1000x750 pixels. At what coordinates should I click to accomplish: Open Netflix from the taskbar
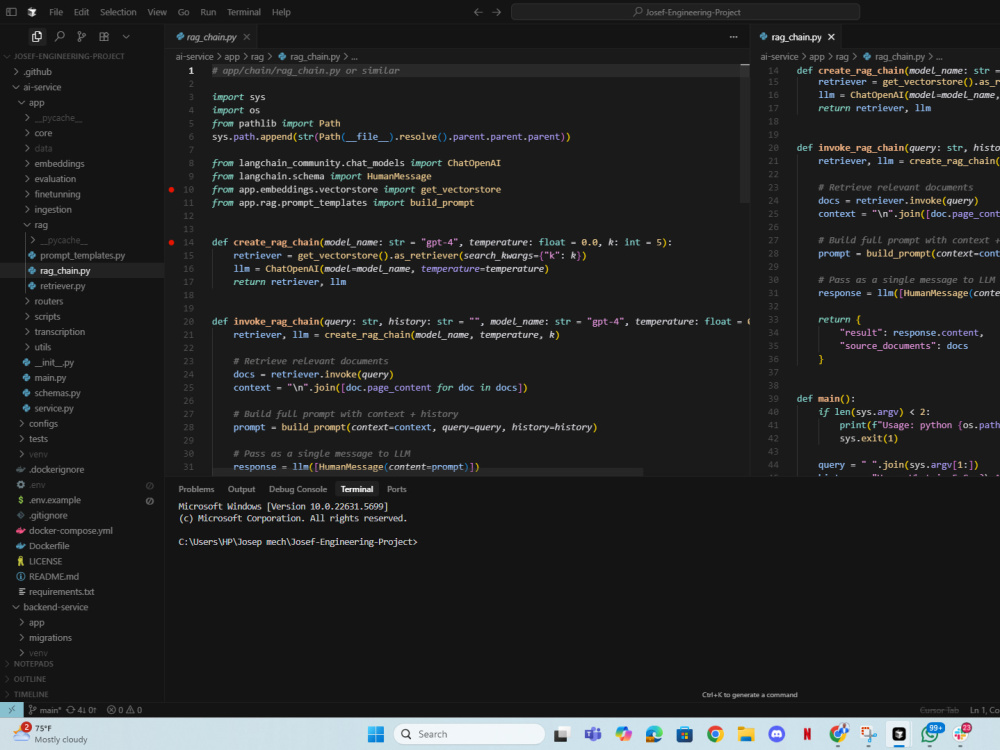[x=807, y=734]
